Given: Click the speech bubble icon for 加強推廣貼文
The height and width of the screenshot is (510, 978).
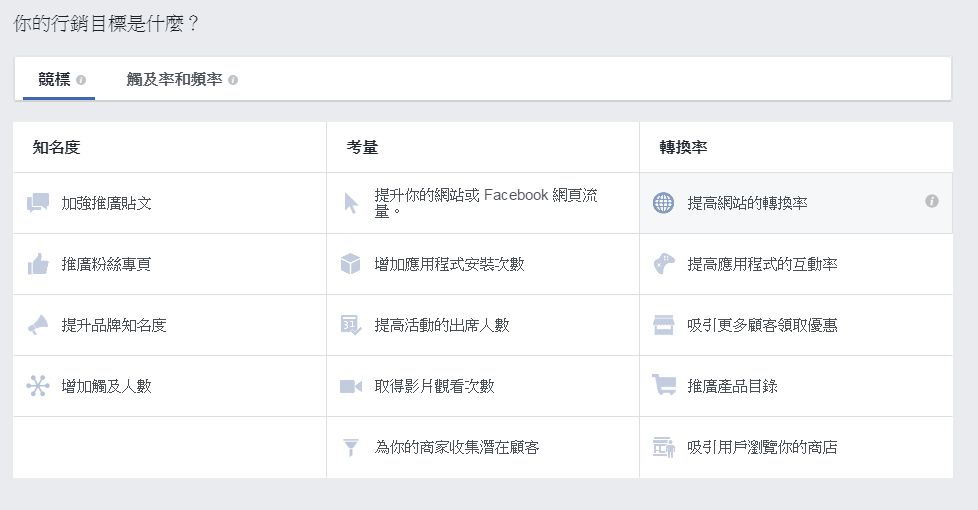Looking at the screenshot, I should (x=38, y=203).
